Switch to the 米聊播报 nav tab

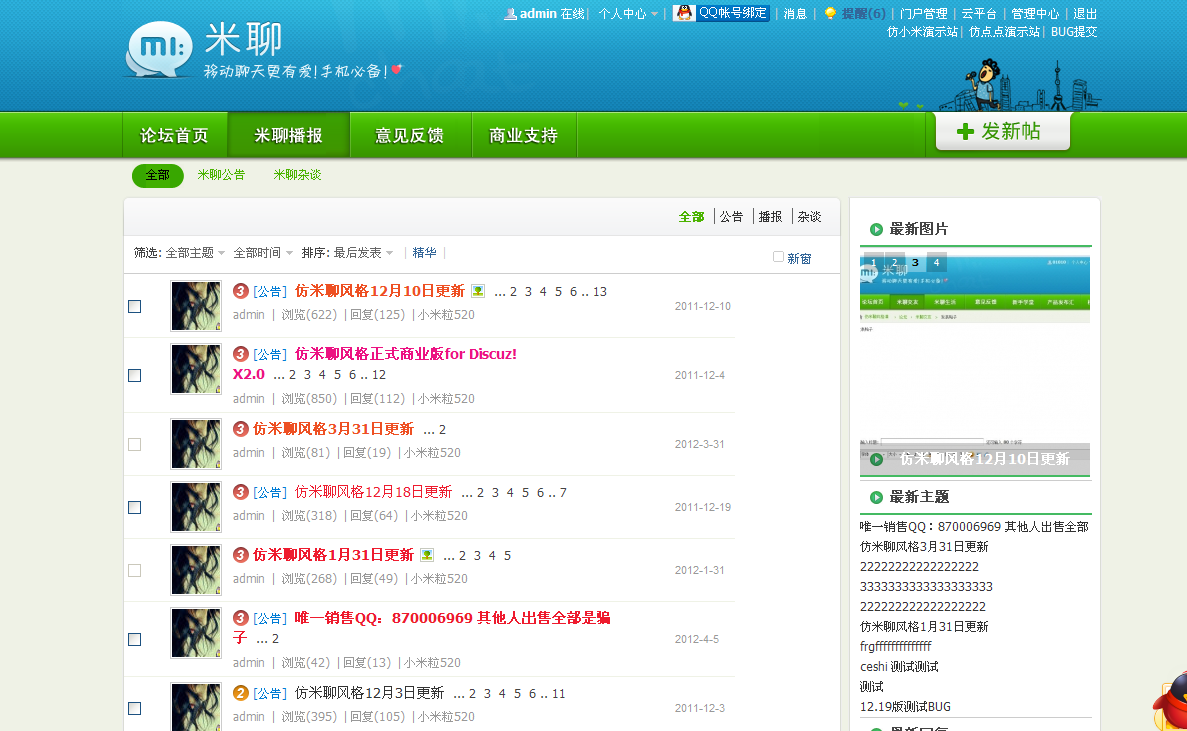tap(288, 135)
